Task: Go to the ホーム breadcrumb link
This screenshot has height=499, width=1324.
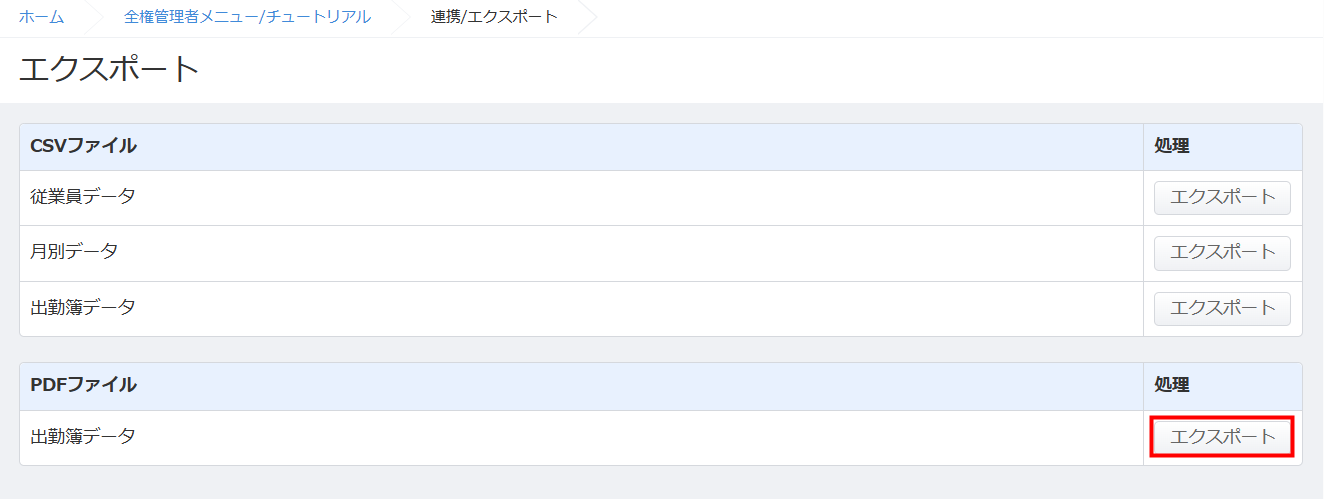Action: pos(41,17)
